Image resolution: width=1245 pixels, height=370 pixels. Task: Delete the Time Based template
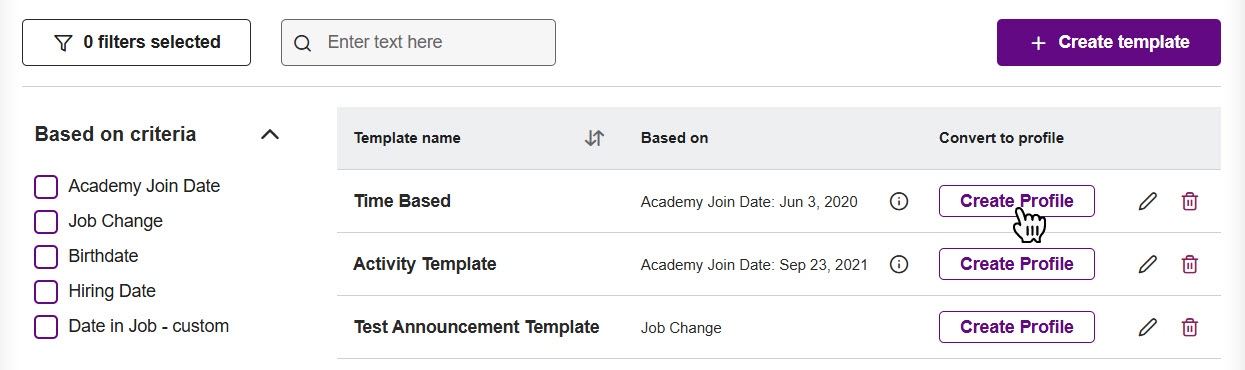(1189, 201)
